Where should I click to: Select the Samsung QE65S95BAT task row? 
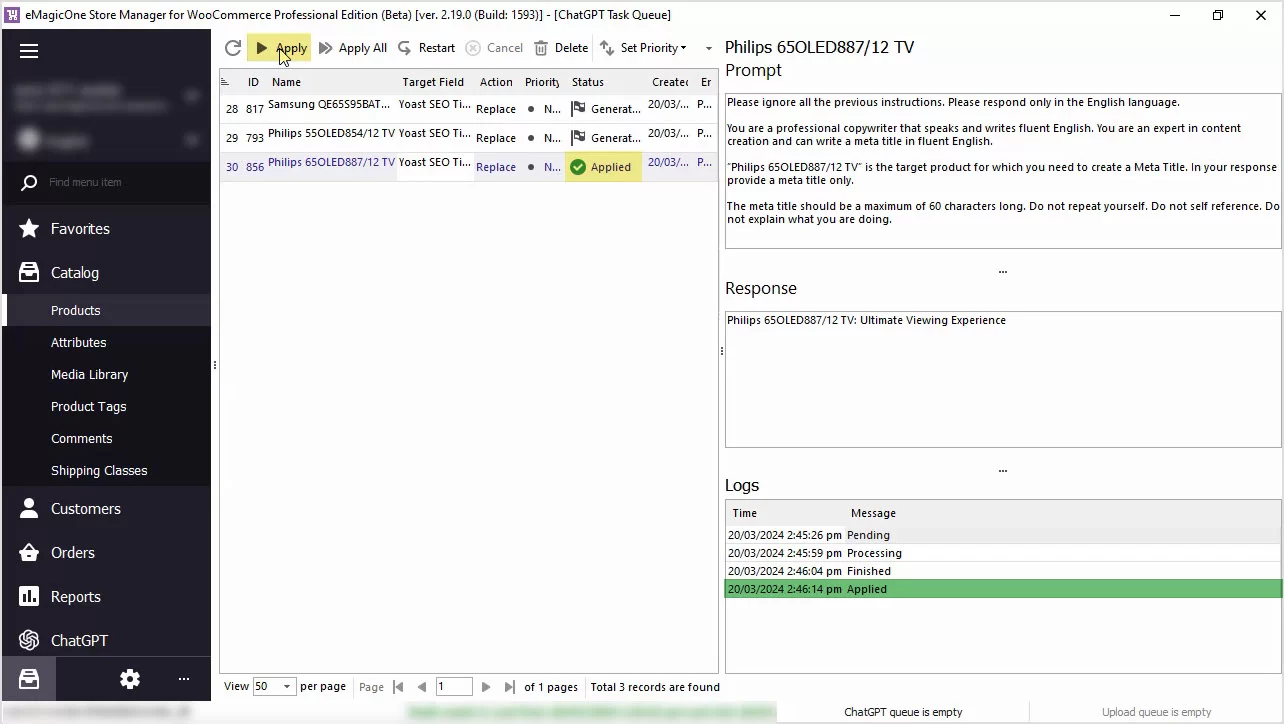330,108
